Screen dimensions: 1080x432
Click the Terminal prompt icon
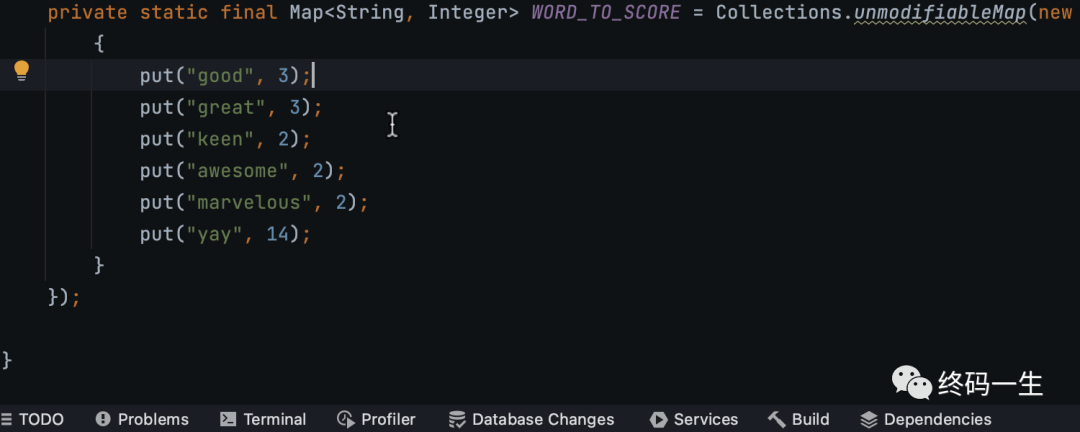click(x=229, y=419)
